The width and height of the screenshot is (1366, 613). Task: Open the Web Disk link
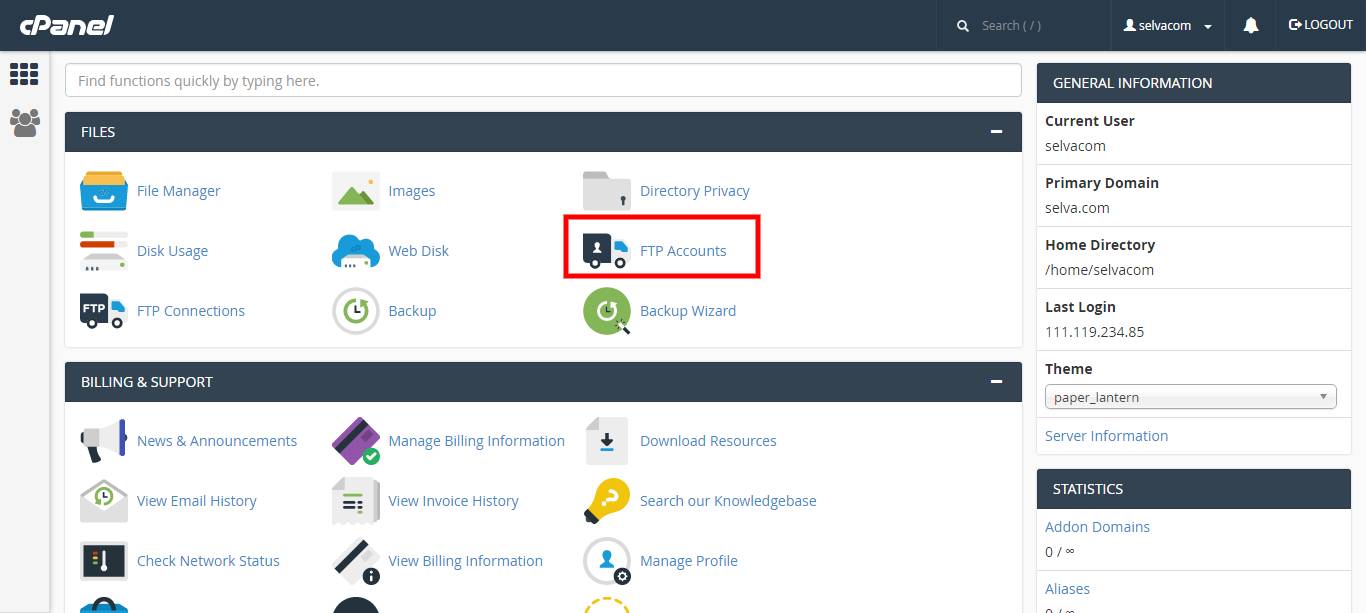[419, 251]
